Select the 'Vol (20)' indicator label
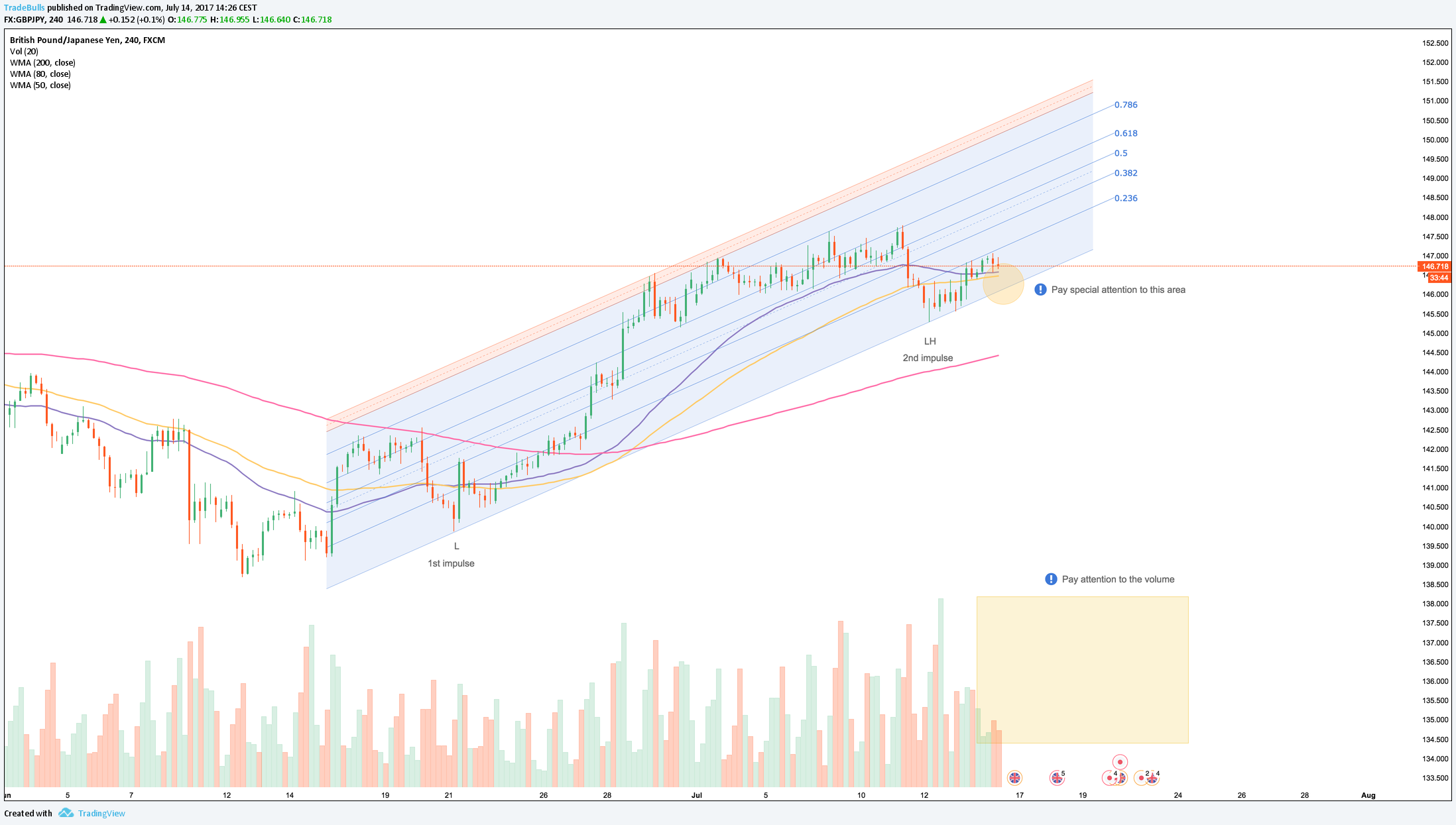The width and height of the screenshot is (1456, 825). [24, 51]
